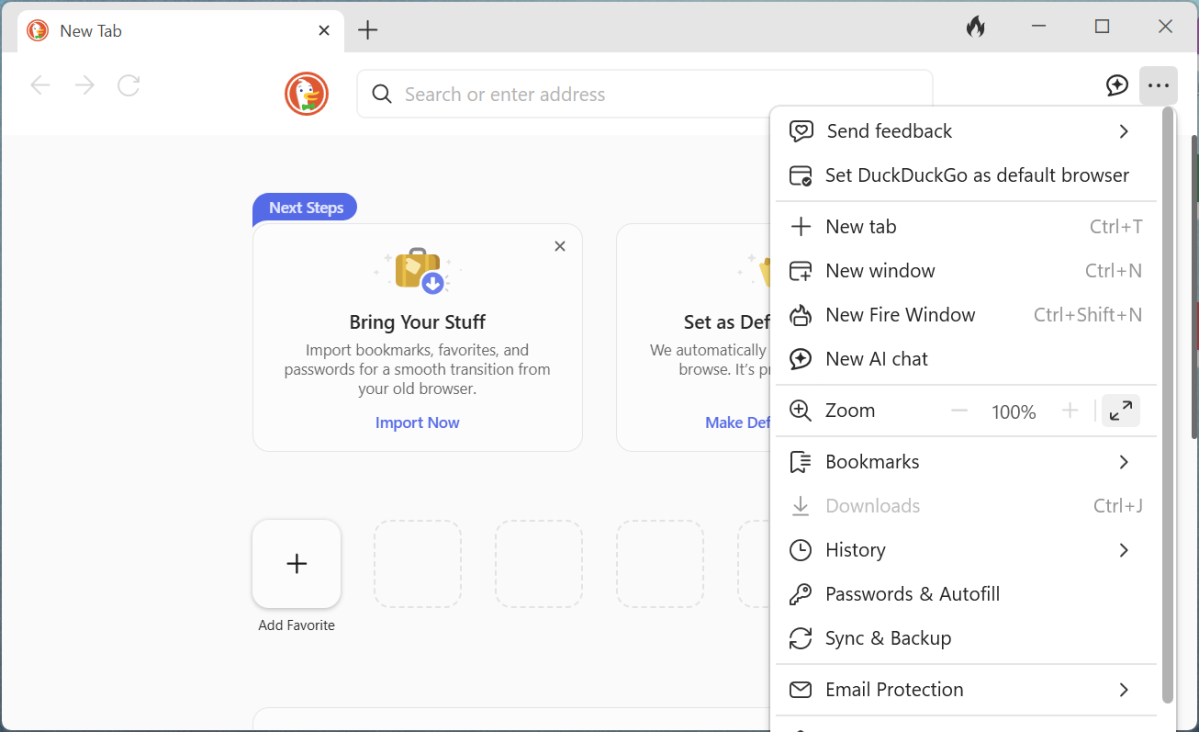The width and height of the screenshot is (1199, 732).
Task: Click the DuckDuckGo duck logo
Action: coord(307,94)
